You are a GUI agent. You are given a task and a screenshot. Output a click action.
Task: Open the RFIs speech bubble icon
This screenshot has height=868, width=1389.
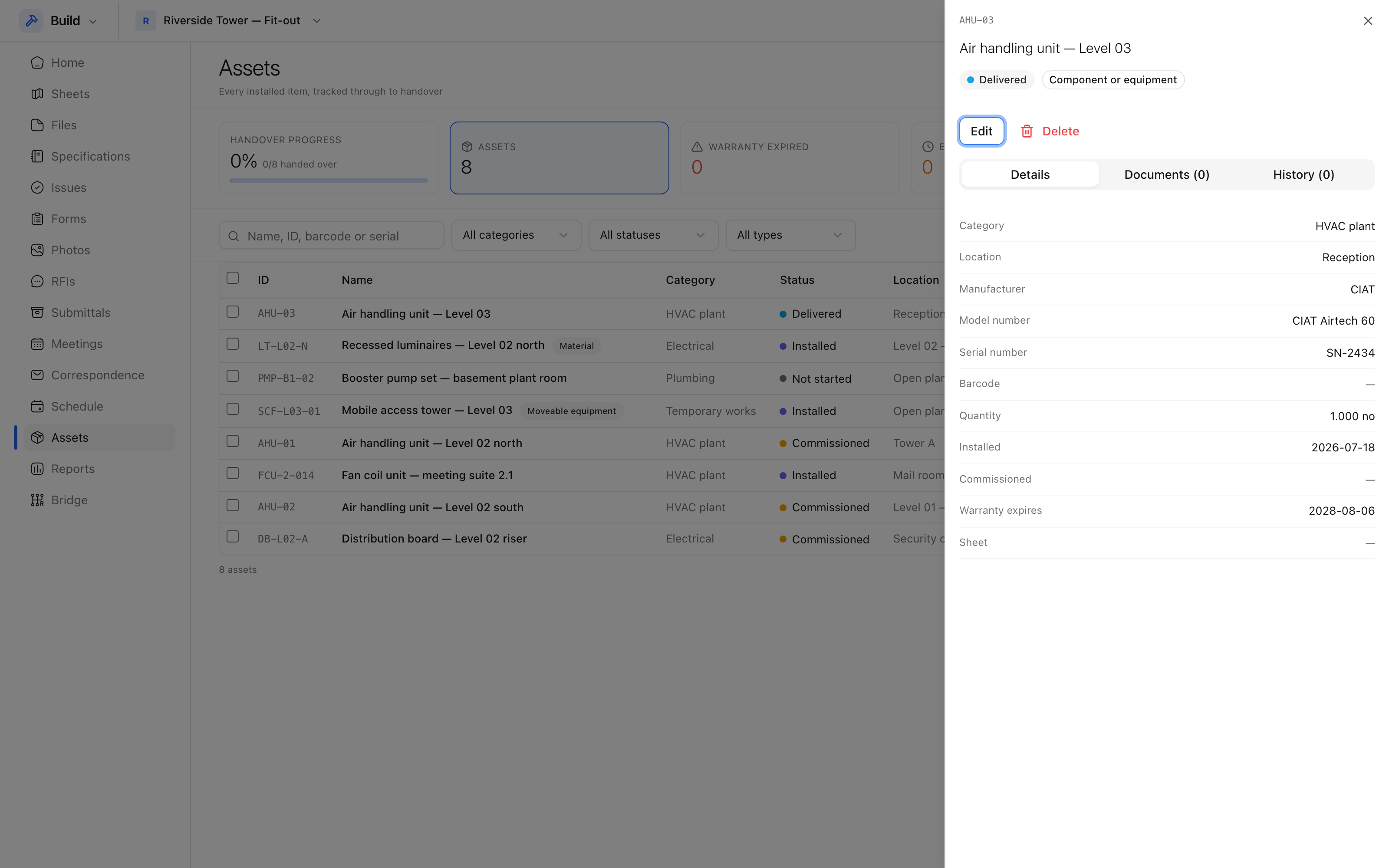pos(37,281)
